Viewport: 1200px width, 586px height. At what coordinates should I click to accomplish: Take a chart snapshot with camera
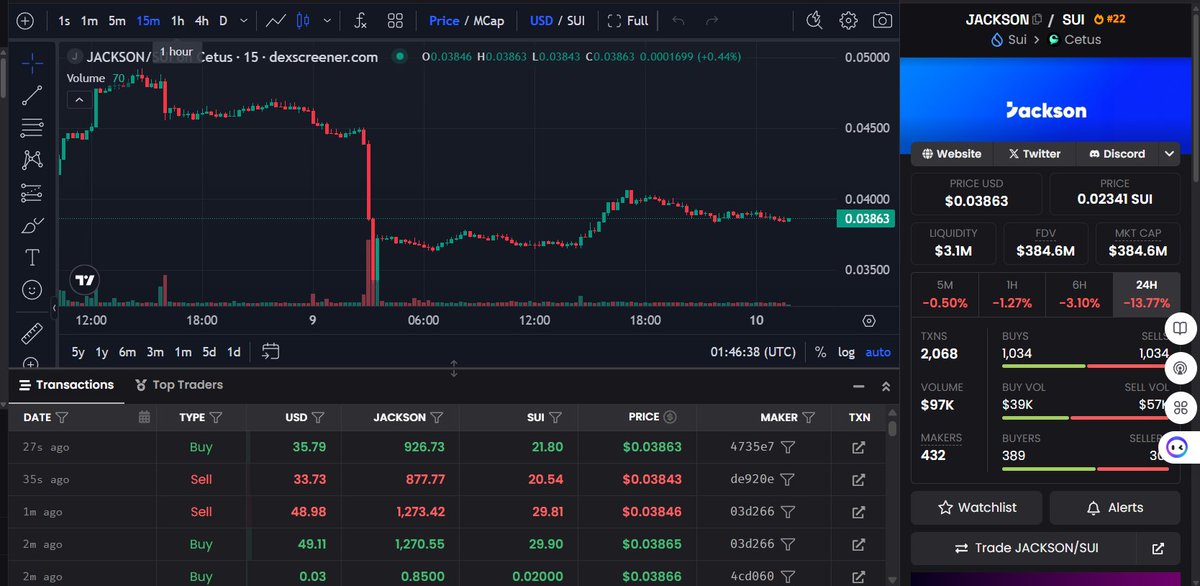882,20
